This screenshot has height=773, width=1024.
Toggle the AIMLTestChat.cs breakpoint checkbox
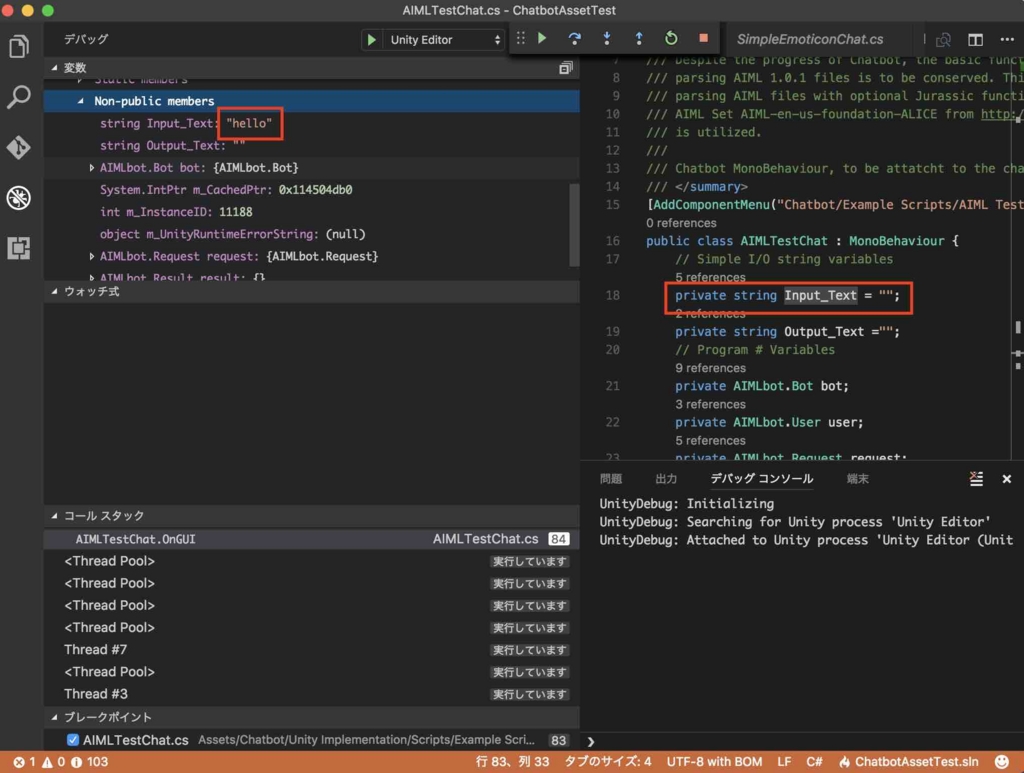point(72,740)
